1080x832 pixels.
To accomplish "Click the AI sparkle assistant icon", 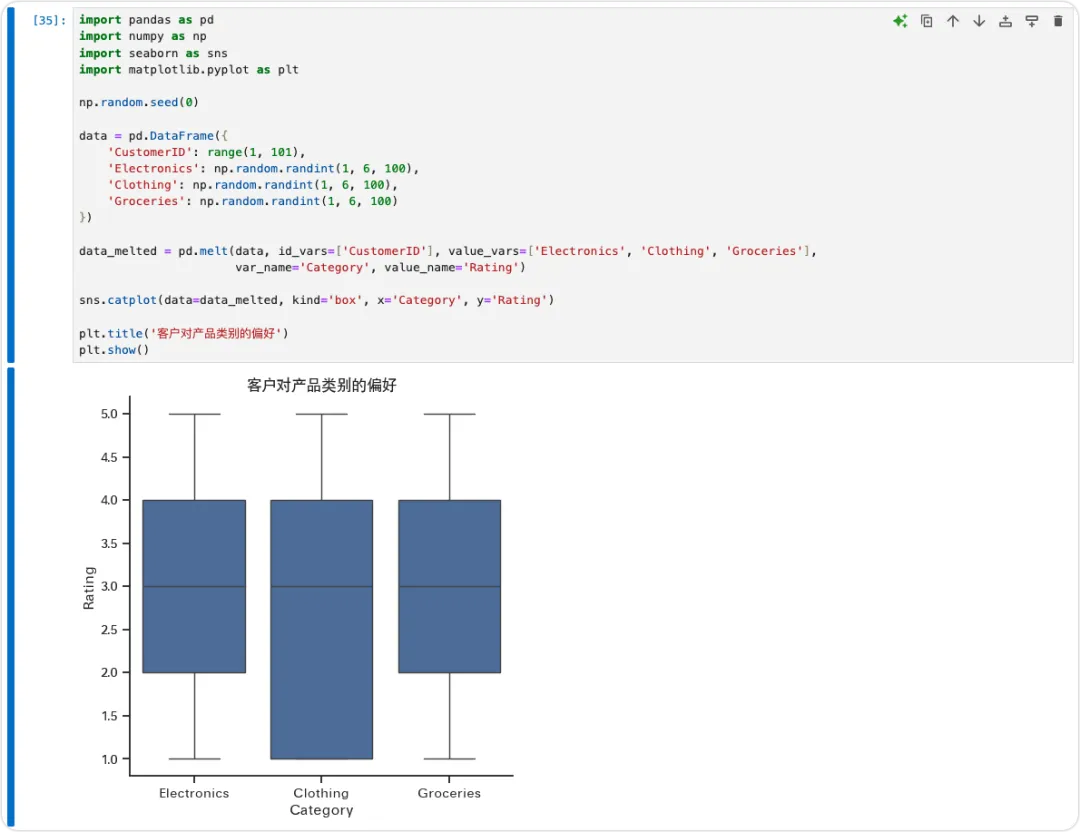I will pos(900,21).
